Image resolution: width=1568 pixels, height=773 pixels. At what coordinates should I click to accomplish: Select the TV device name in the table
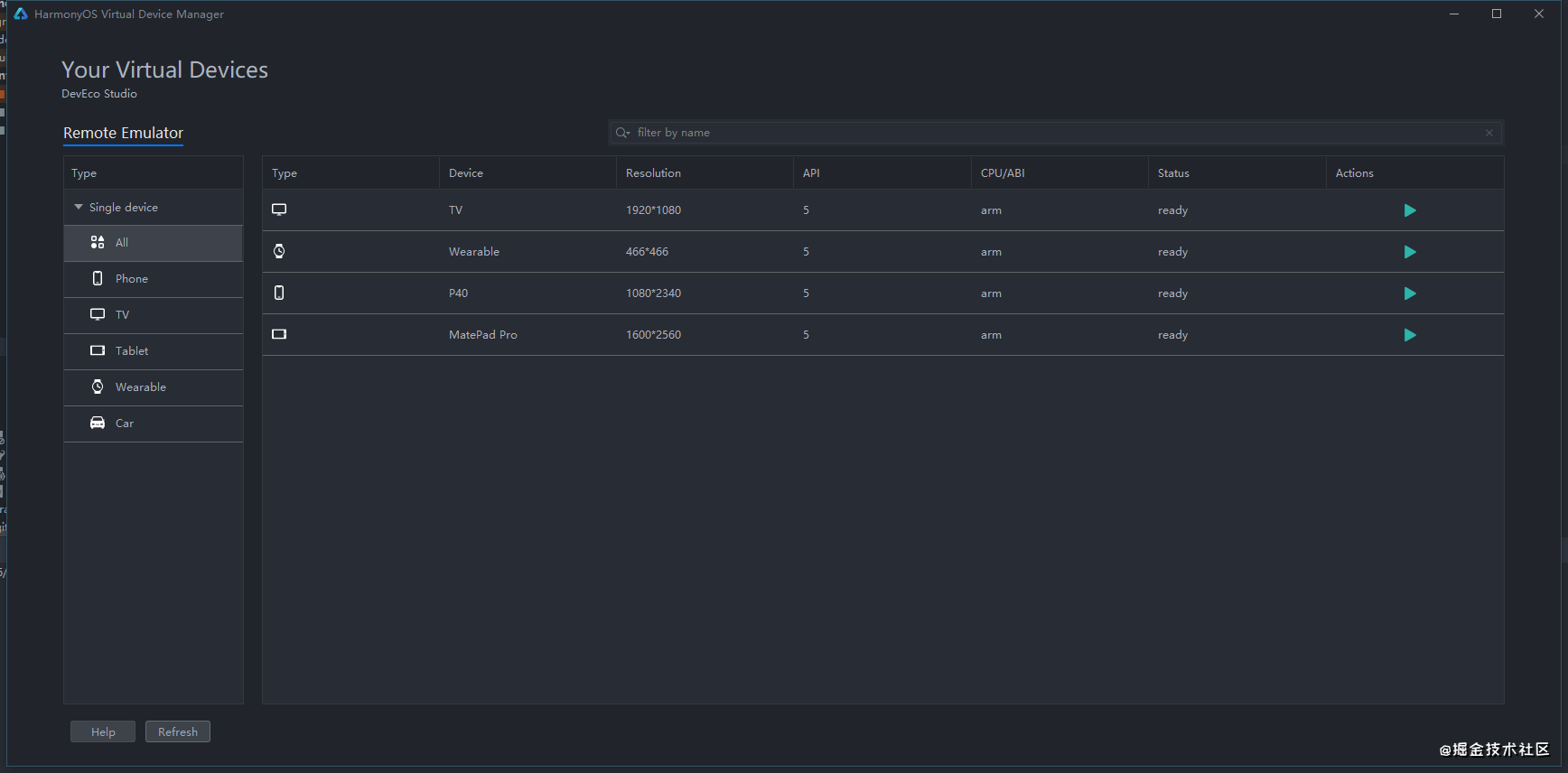coord(455,210)
